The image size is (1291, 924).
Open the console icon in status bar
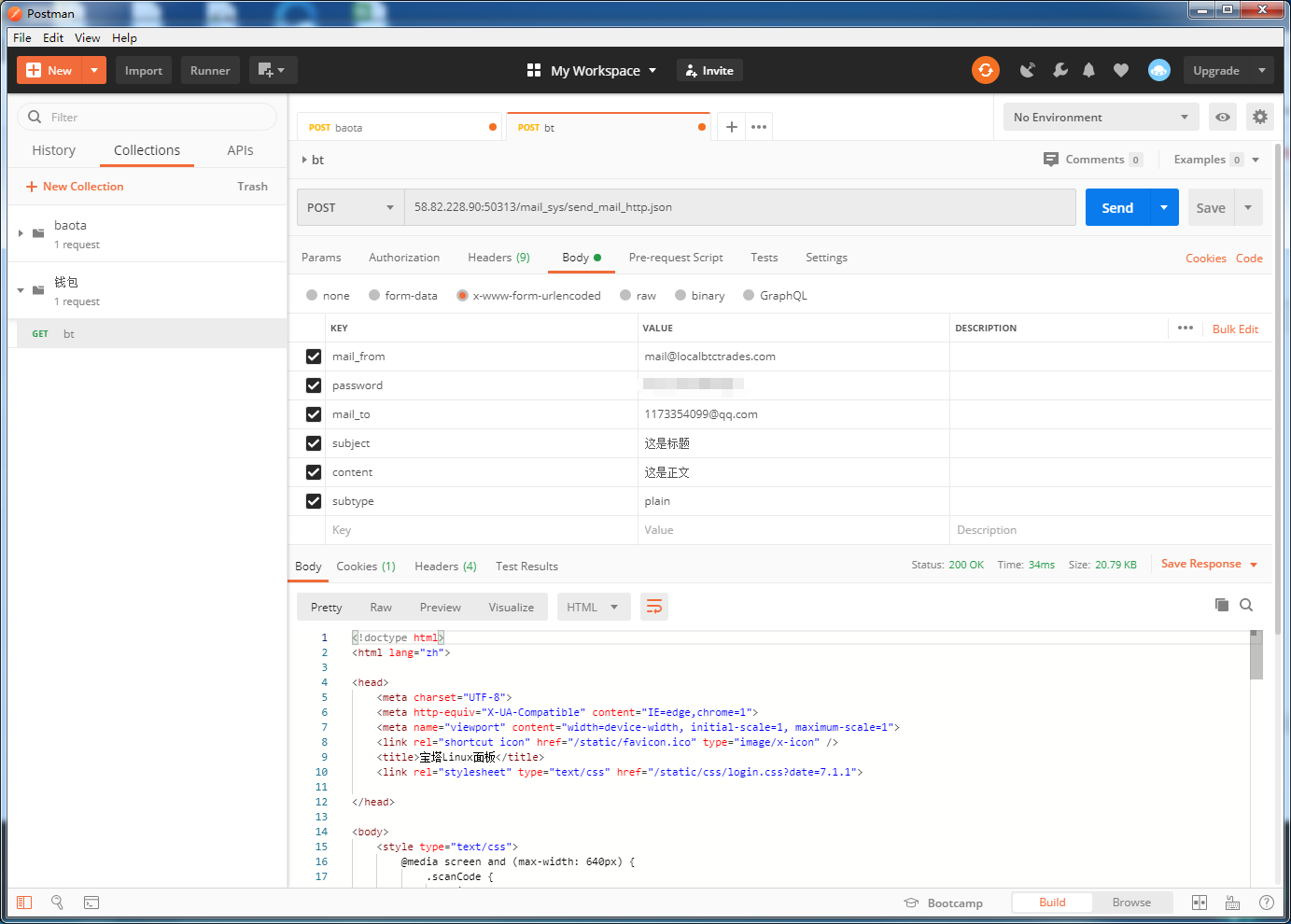click(91, 903)
